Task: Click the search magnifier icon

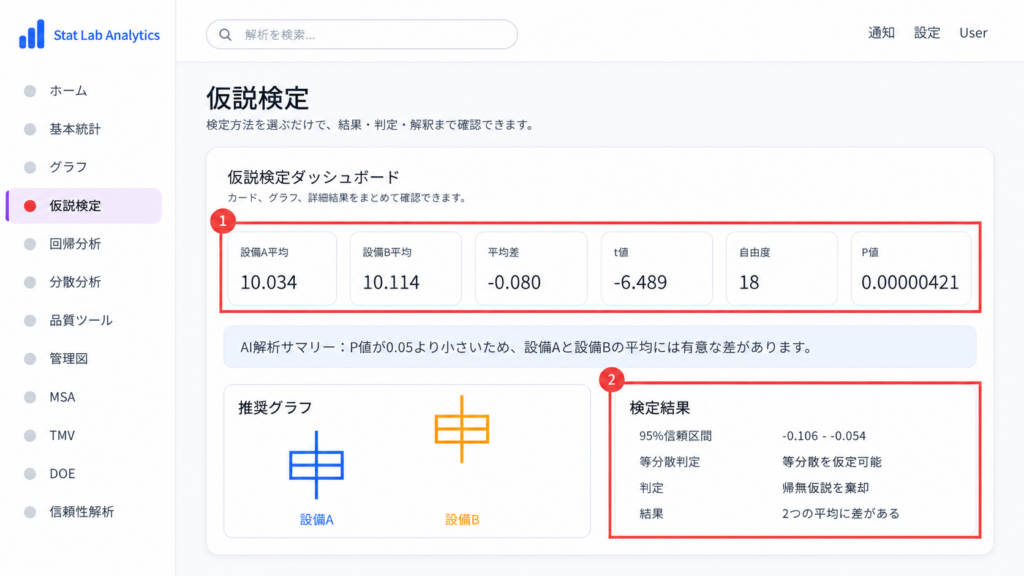Action: coord(225,35)
